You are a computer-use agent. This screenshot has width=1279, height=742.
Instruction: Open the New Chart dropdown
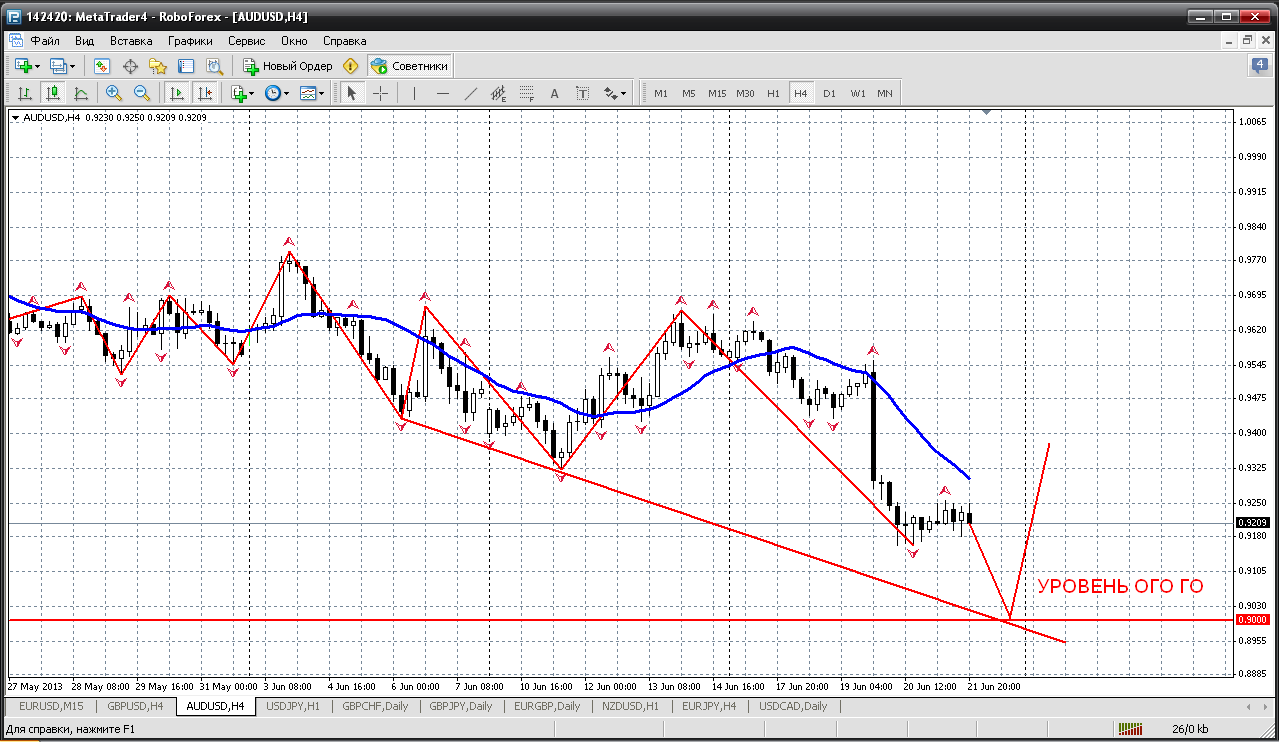27,66
